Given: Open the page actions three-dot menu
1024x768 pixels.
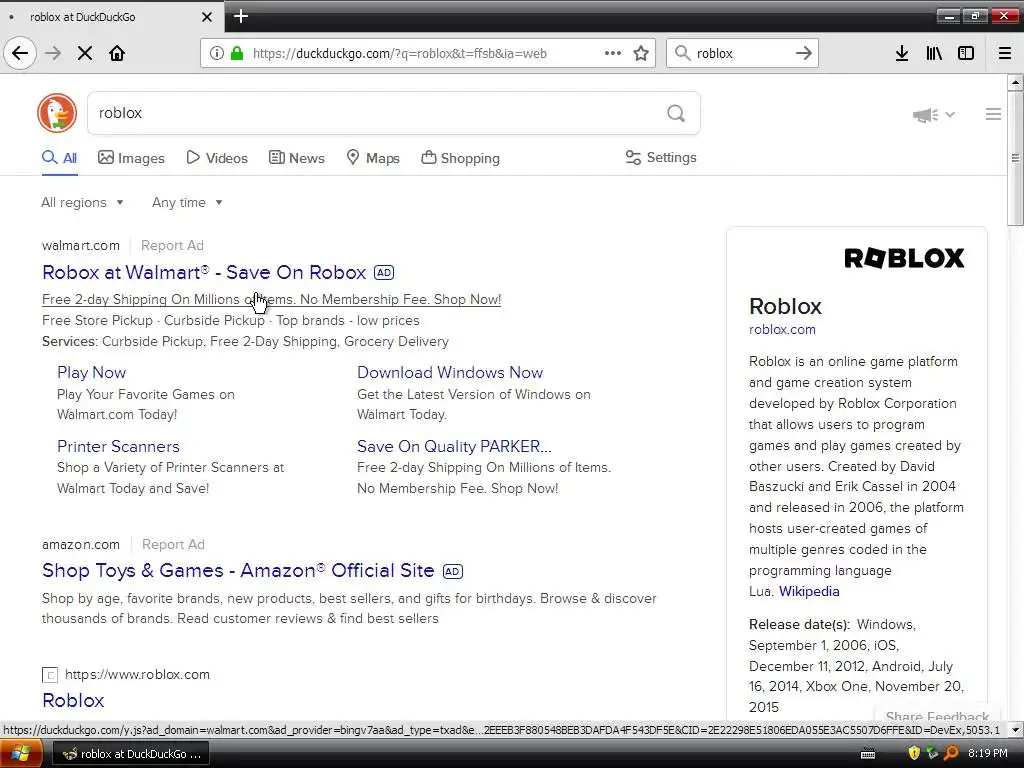Looking at the screenshot, I should [x=613, y=53].
